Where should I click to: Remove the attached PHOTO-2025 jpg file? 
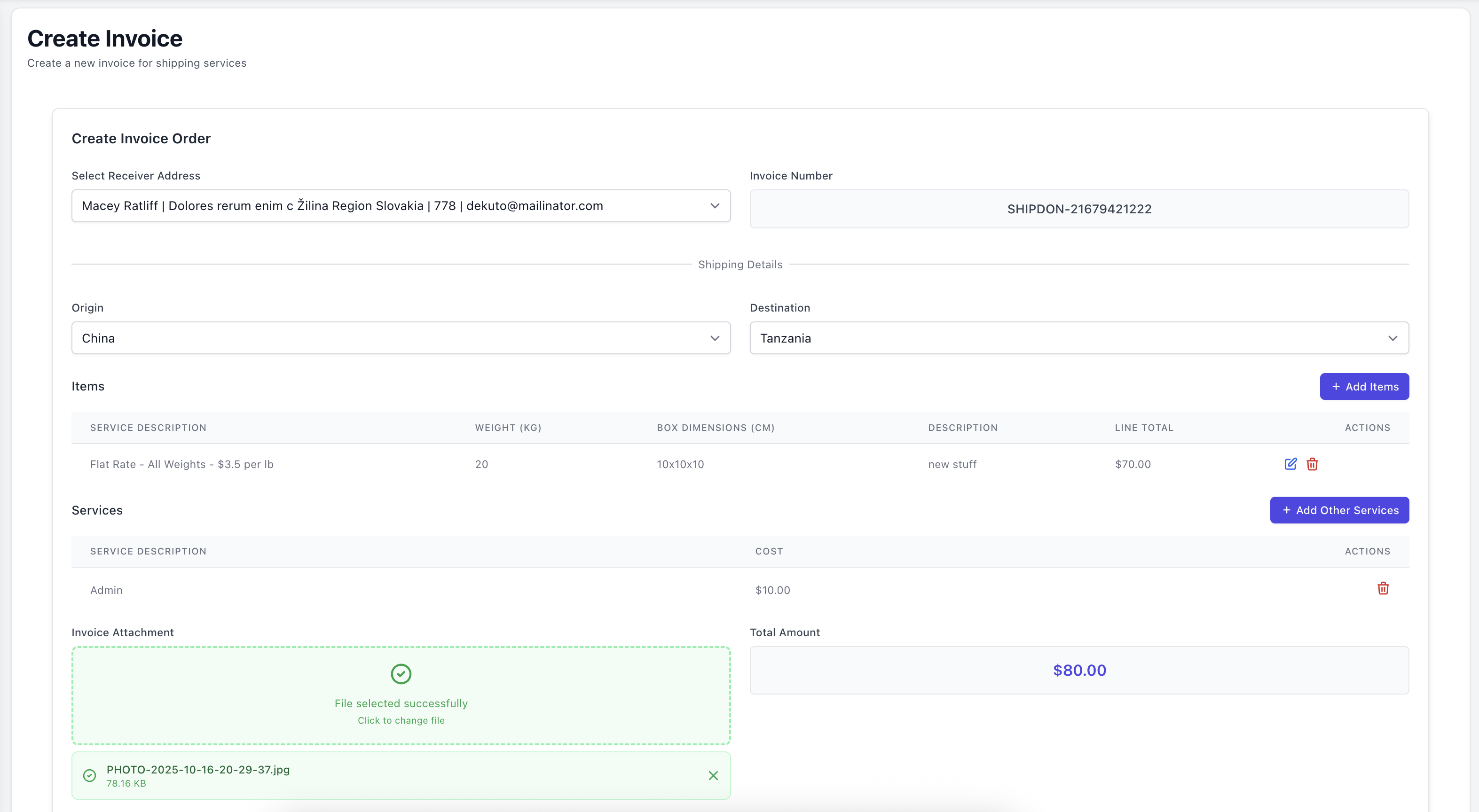coord(714,775)
